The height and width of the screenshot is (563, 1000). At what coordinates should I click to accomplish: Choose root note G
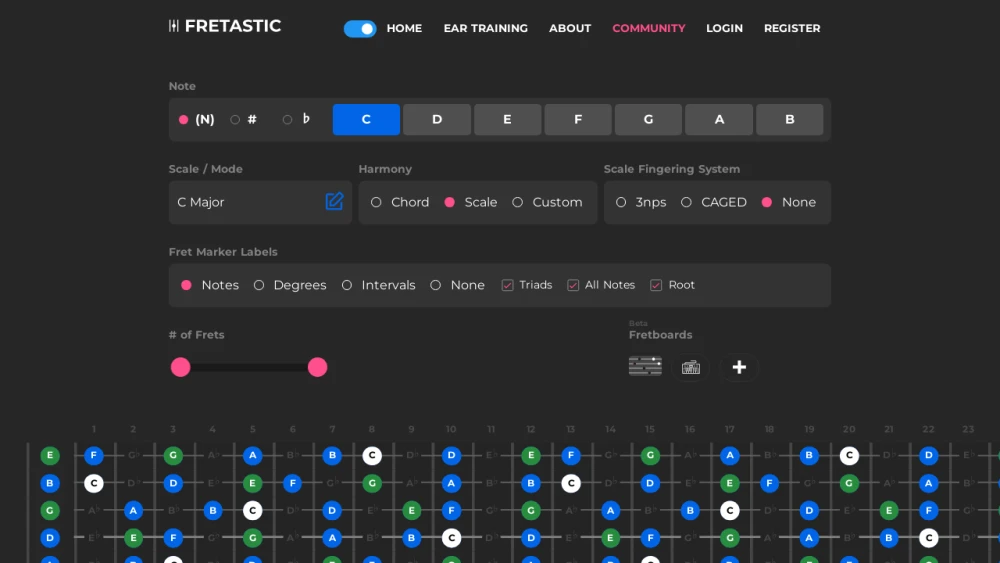click(648, 119)
